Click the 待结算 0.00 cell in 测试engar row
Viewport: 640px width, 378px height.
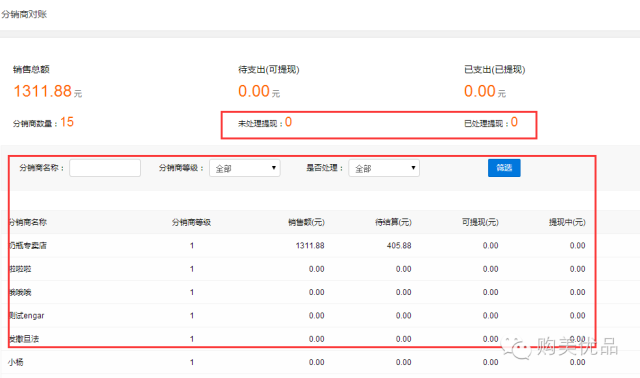tap(404, 316)
